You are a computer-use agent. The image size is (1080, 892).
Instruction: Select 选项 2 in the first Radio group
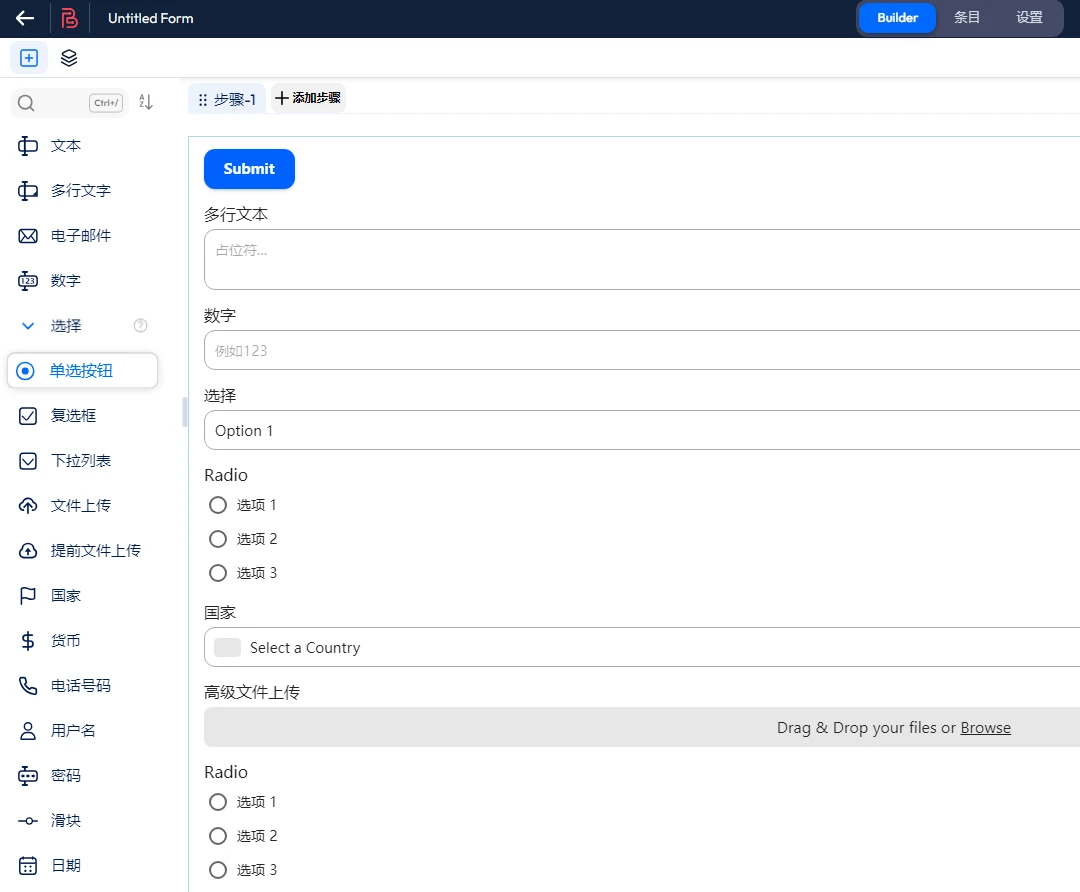pyautogui.click(x=217, y=538)
